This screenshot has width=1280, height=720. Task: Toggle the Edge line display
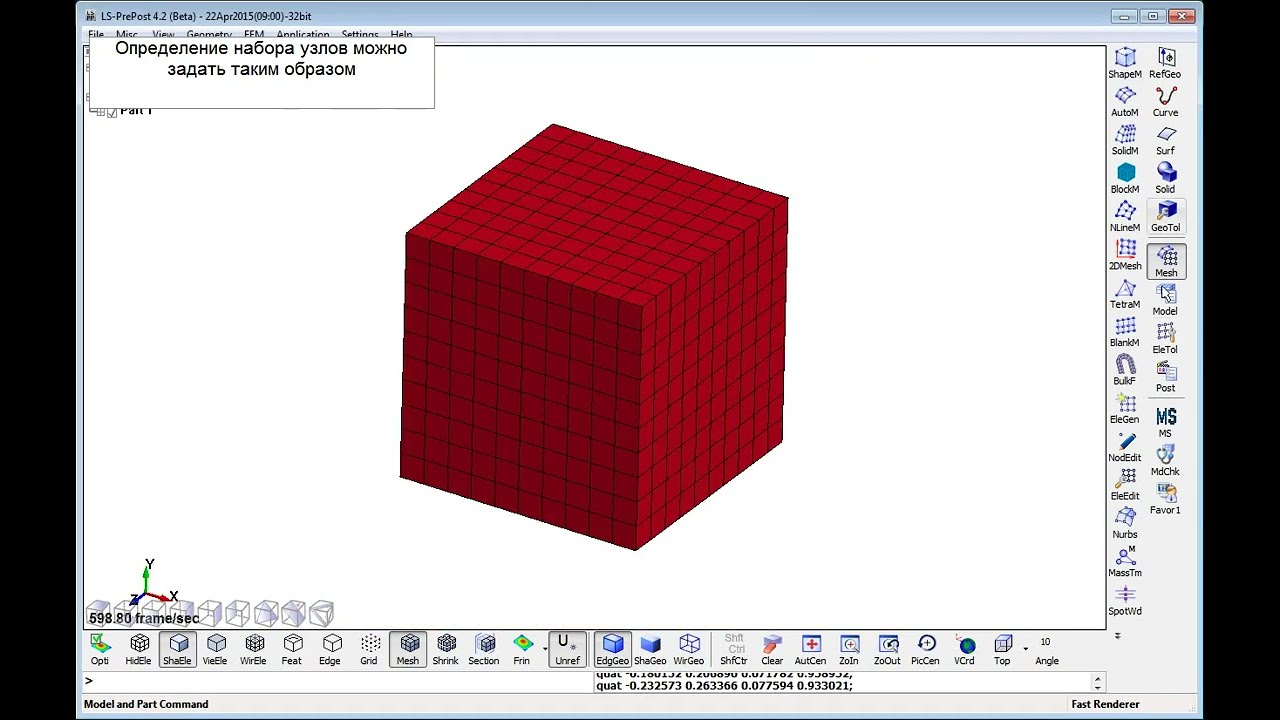pyautogui.click(x=330, y=650)
